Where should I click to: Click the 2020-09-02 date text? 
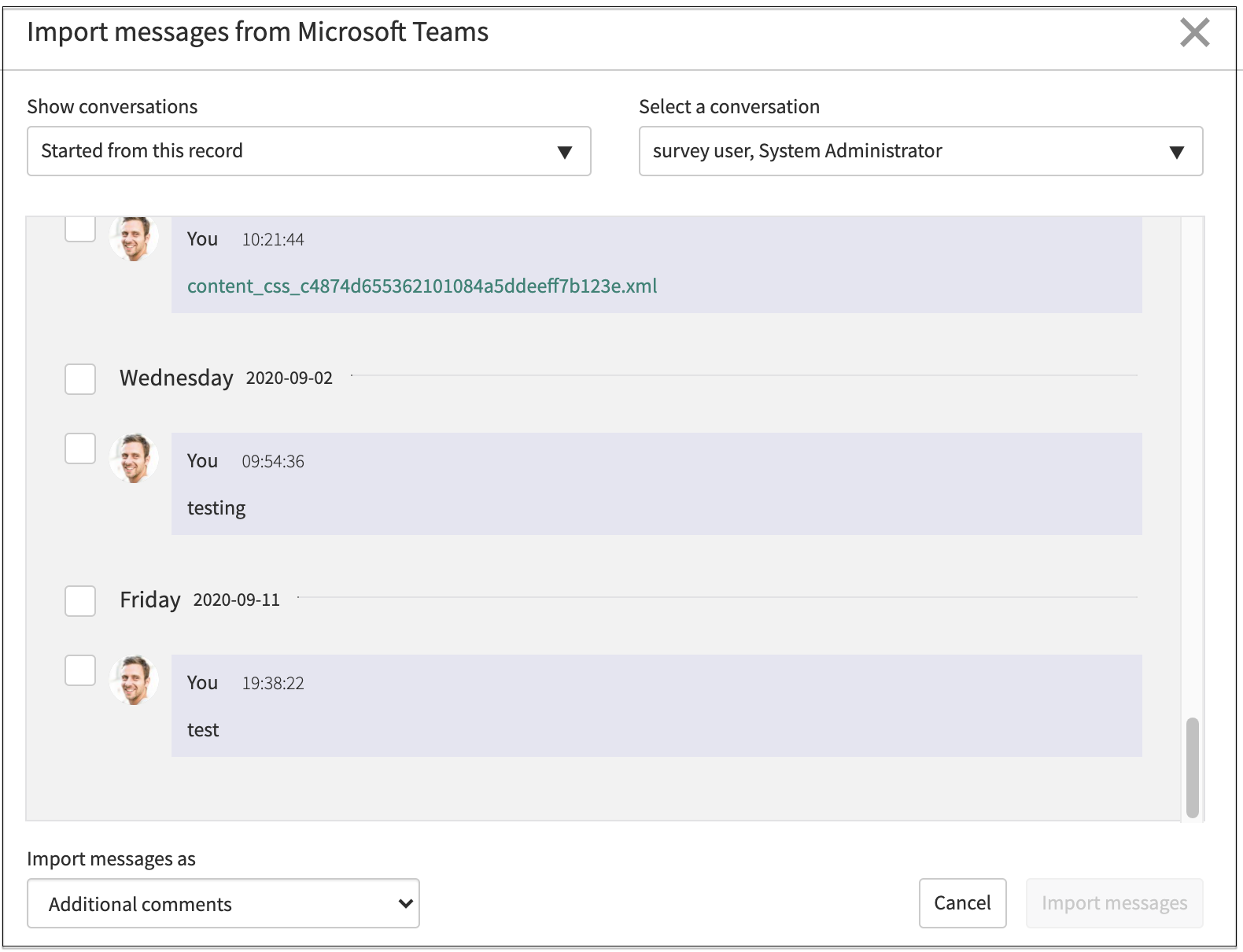click(x=290, y=378)
